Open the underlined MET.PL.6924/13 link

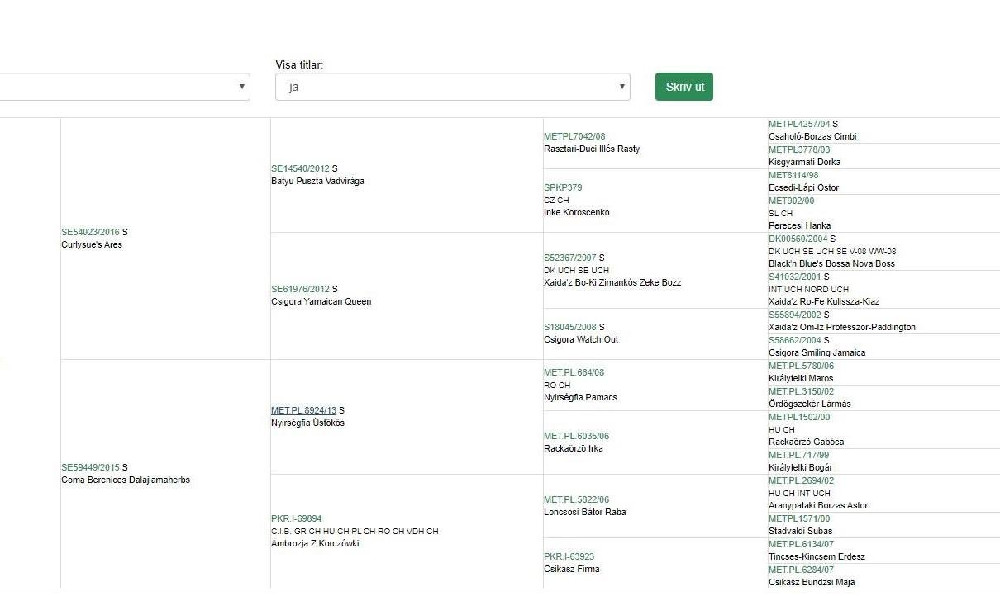point(304,411)
